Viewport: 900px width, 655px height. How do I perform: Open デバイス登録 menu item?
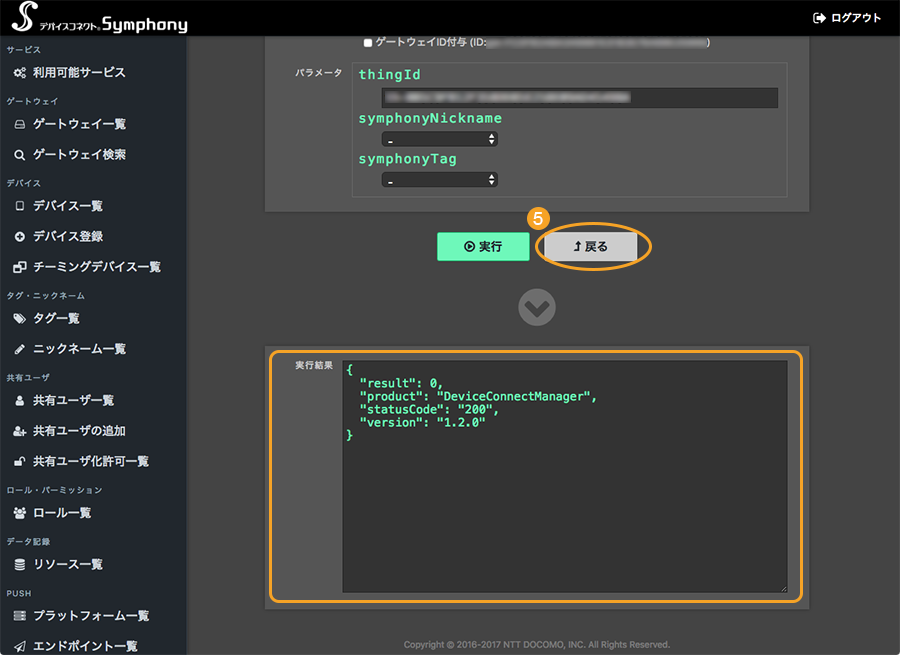[x=68, y=236]
